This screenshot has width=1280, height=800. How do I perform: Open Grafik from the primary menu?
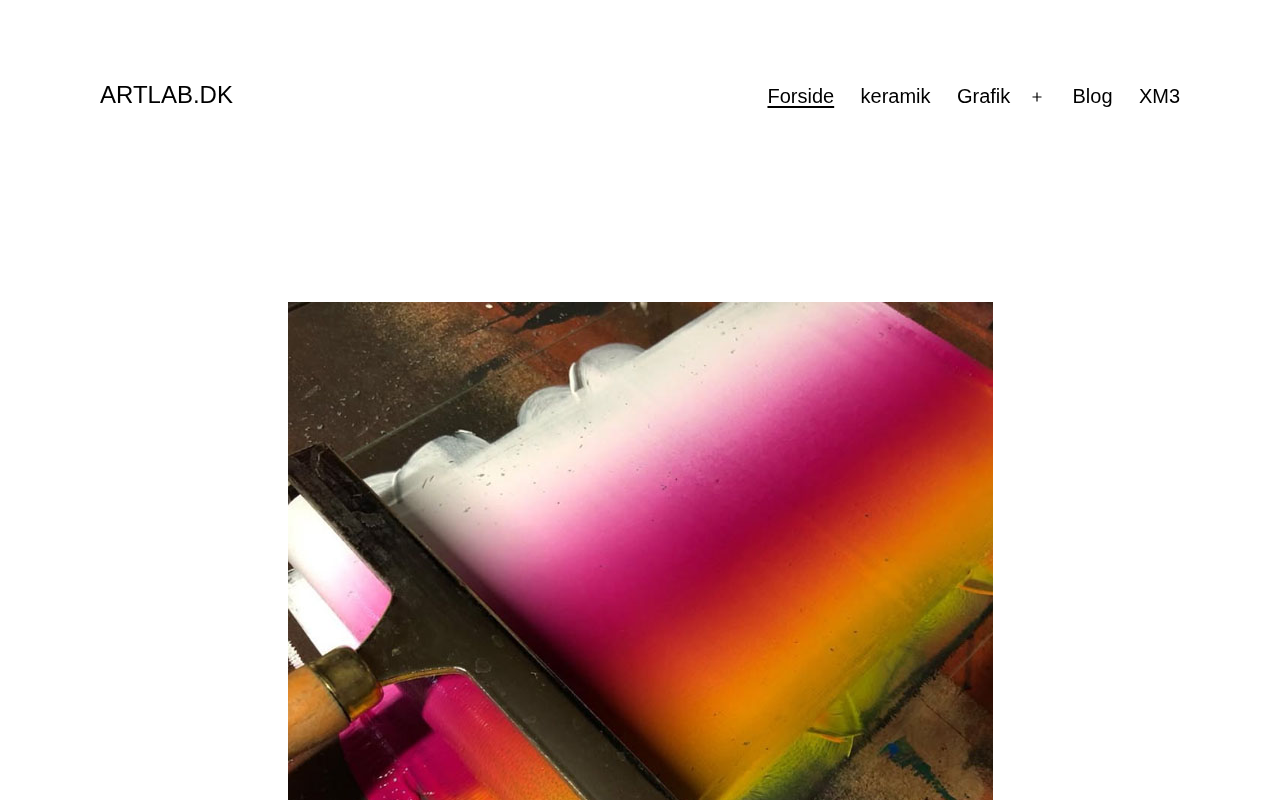coord(983,96)
